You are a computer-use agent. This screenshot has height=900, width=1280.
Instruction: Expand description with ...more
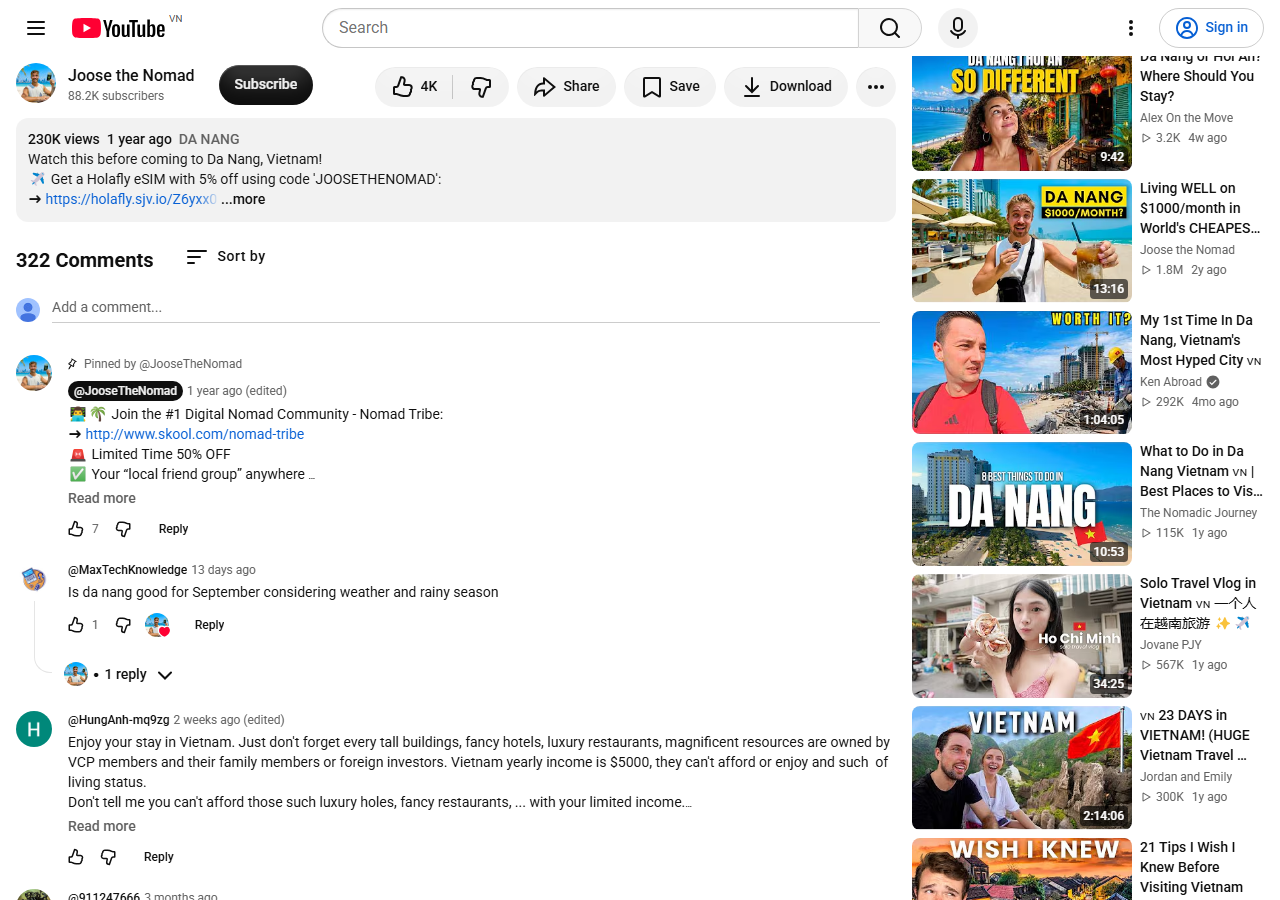243,199
